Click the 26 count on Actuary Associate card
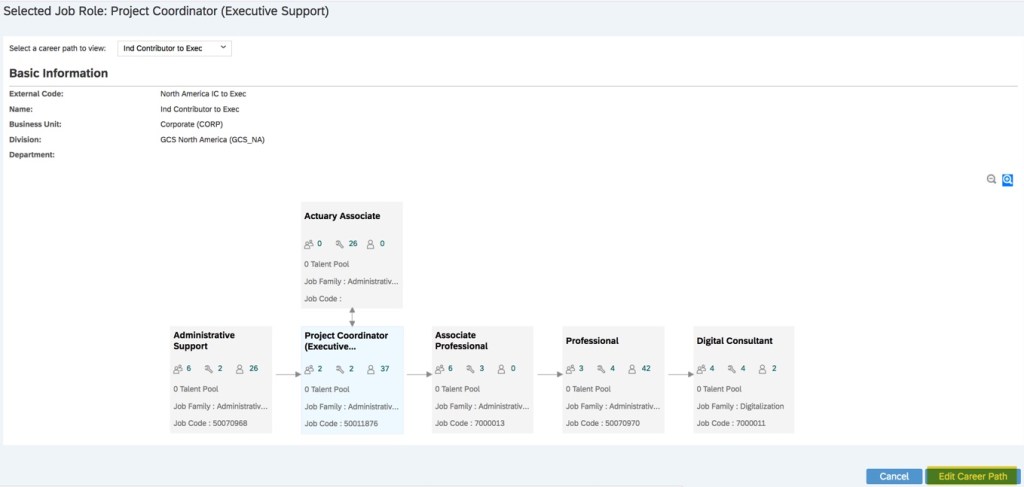This screenshot has height=487, width=1024. 353,243
